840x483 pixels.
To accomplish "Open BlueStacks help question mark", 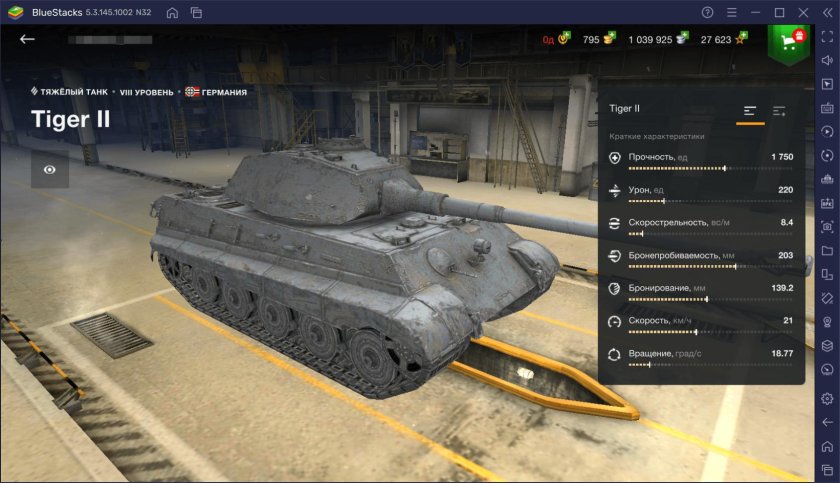I will [x=708, y=12].
